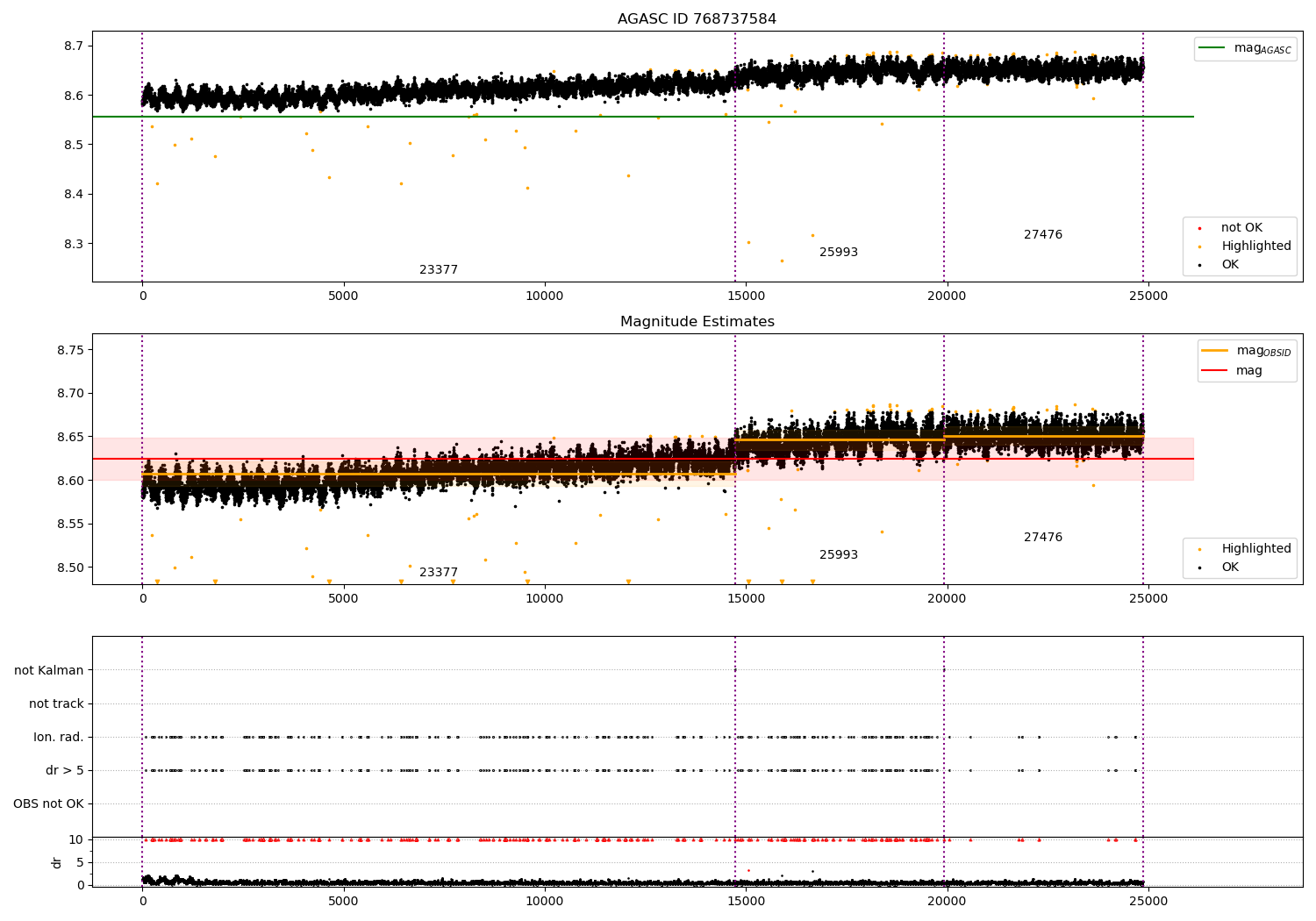Screen dimensions: 1316x921
Task: Click y-axis tick 8.70 on middle plot
Action: (x=70, y=394)
